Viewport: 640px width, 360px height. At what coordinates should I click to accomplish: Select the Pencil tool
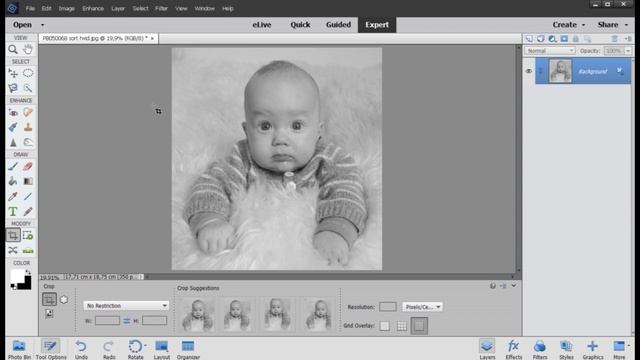[28, 211]
